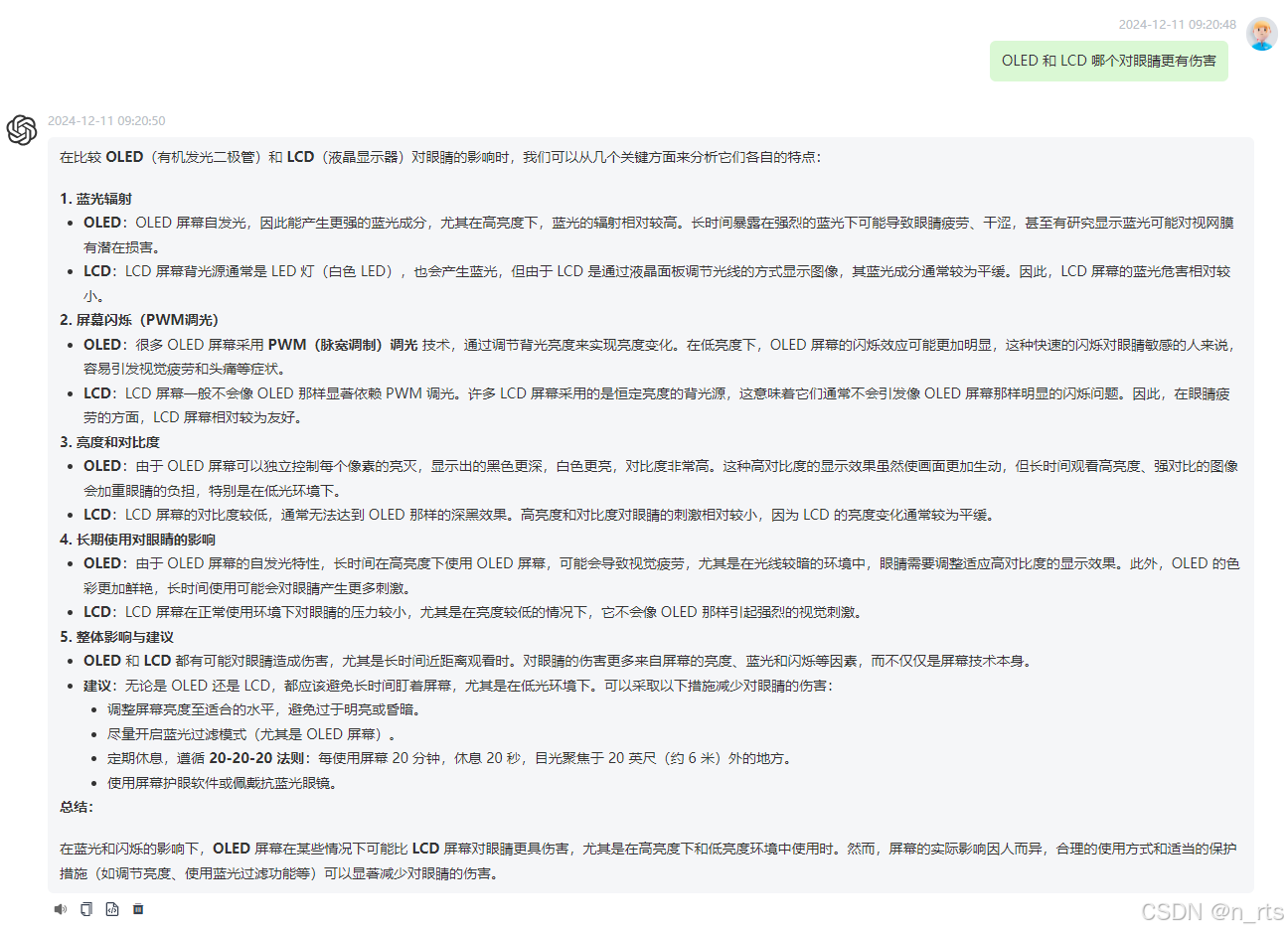
Task: Click the ChatGPT logo avatar
Action: [22, 130]
